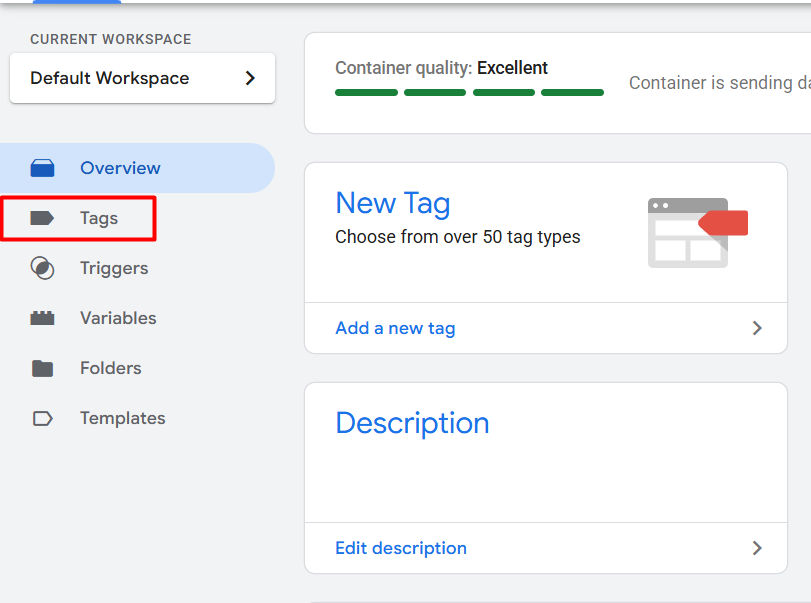Click the Templates outline tag icon
The width and height of the screenshot is (811, 603).
coord(42,418)
